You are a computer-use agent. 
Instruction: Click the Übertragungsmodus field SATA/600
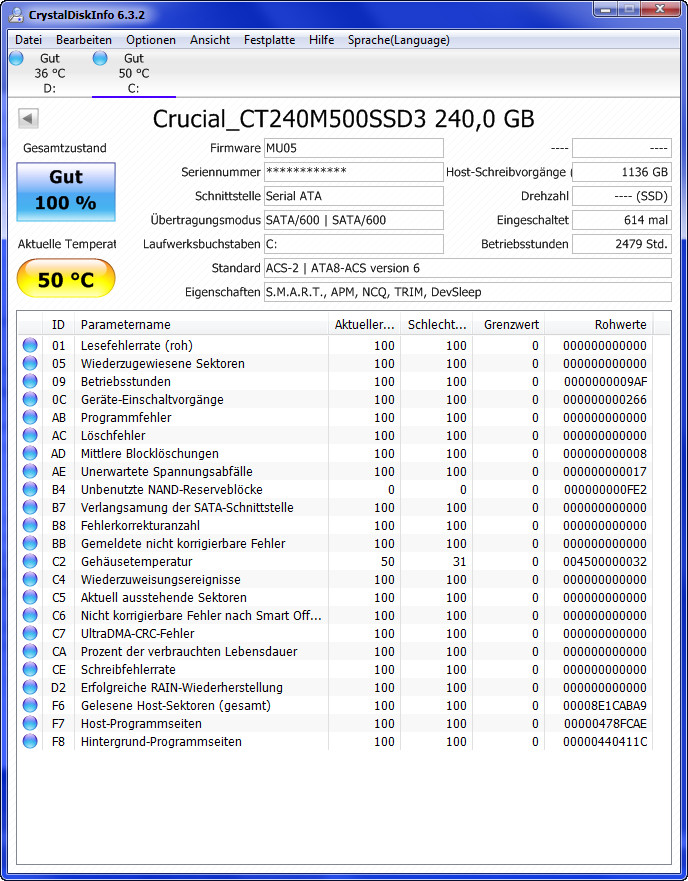(354, 220)
